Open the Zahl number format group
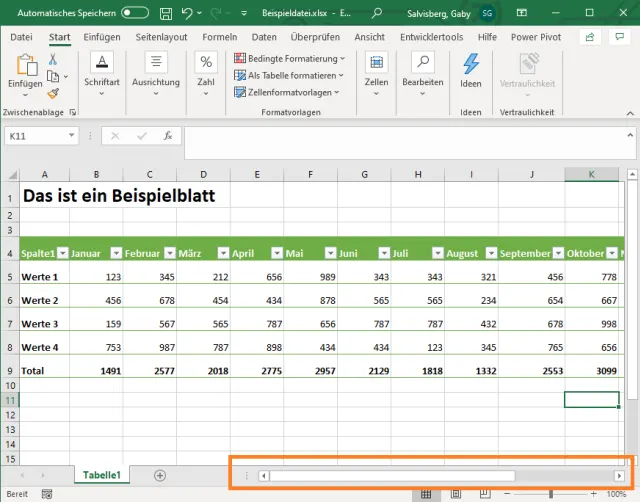The width and height of the screenshot is (640, 502). pyautogui.click(x=205, y=68)
